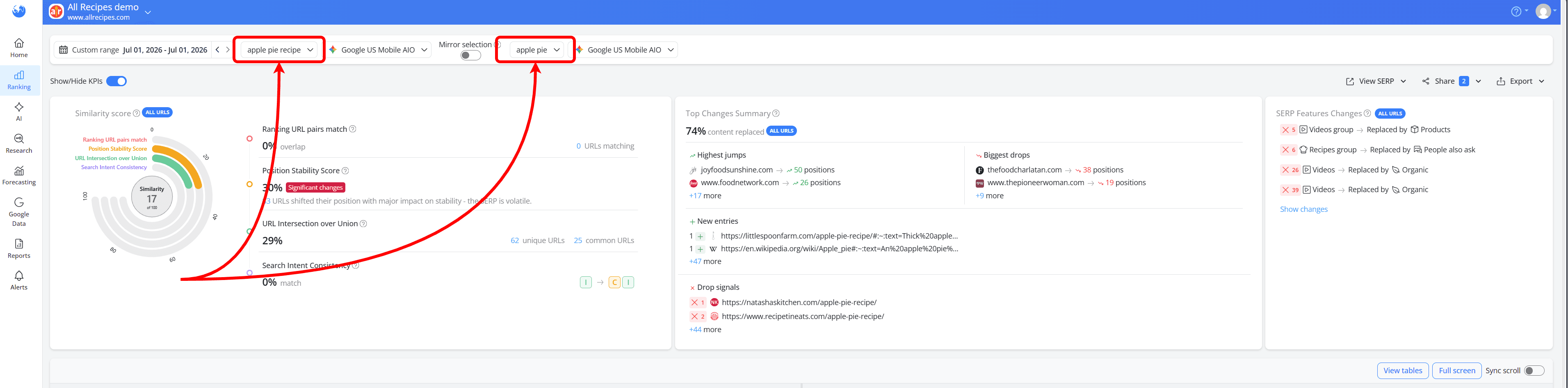Open the All Recipes demo project switcher
Image resolution: width=1568 pixels, height=388 pixels.
(110, 11)
